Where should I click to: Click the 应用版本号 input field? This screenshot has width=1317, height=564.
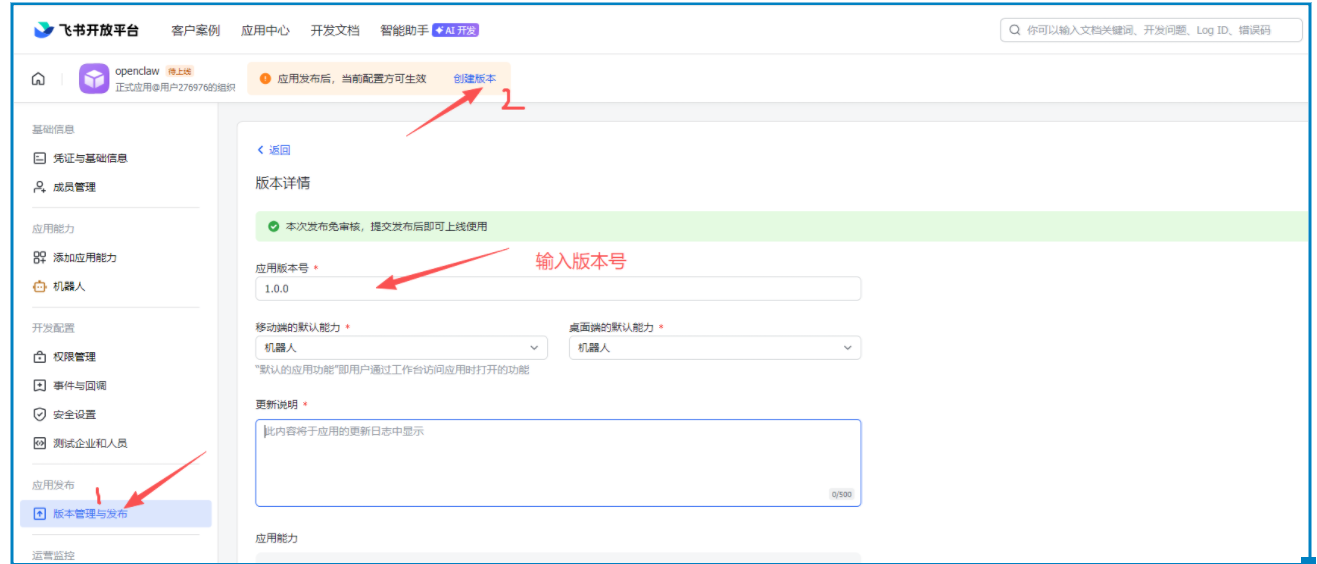click(x=558, y=288)
